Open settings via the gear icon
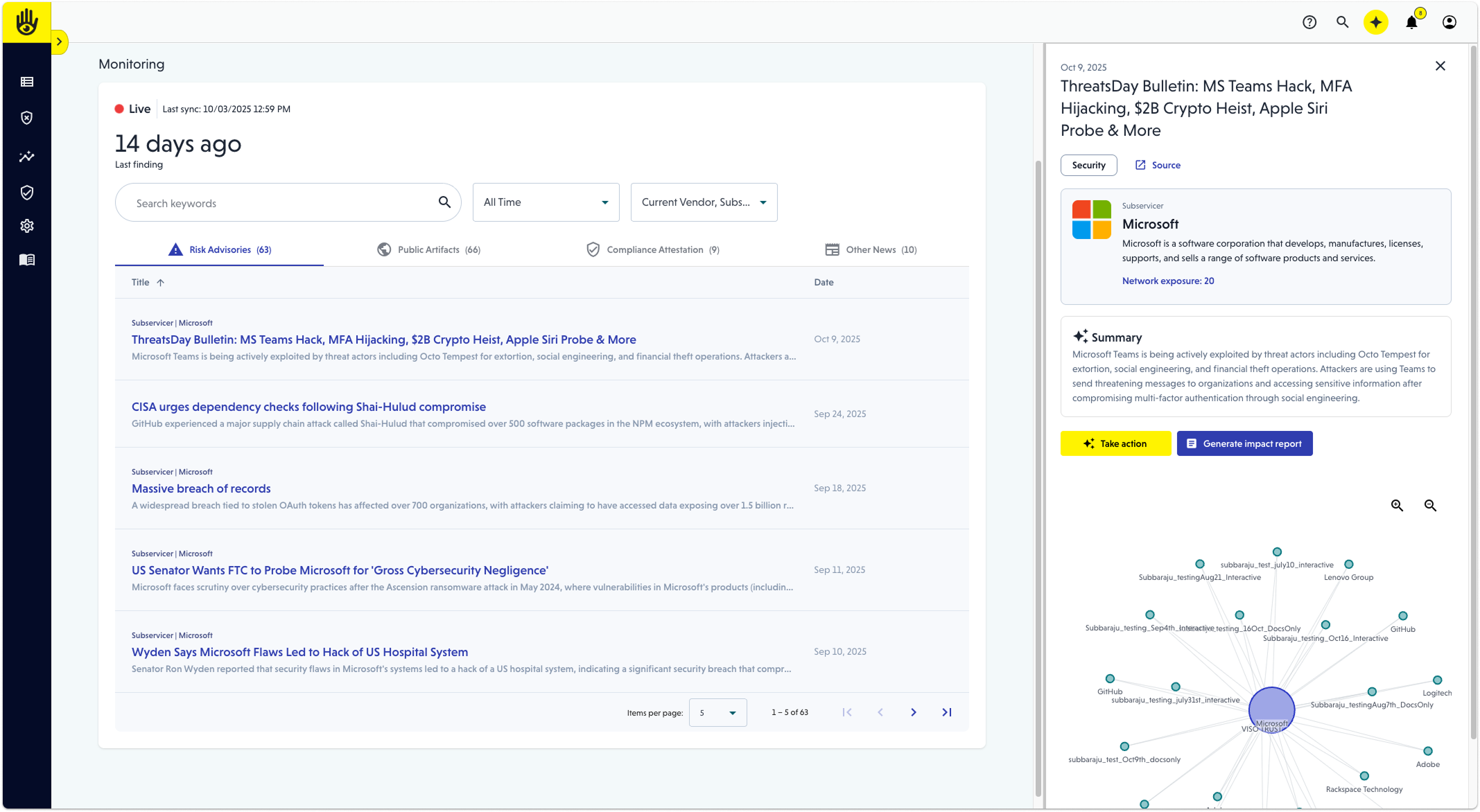Viewport: 1480px width, 812px height. click(26, 225)
